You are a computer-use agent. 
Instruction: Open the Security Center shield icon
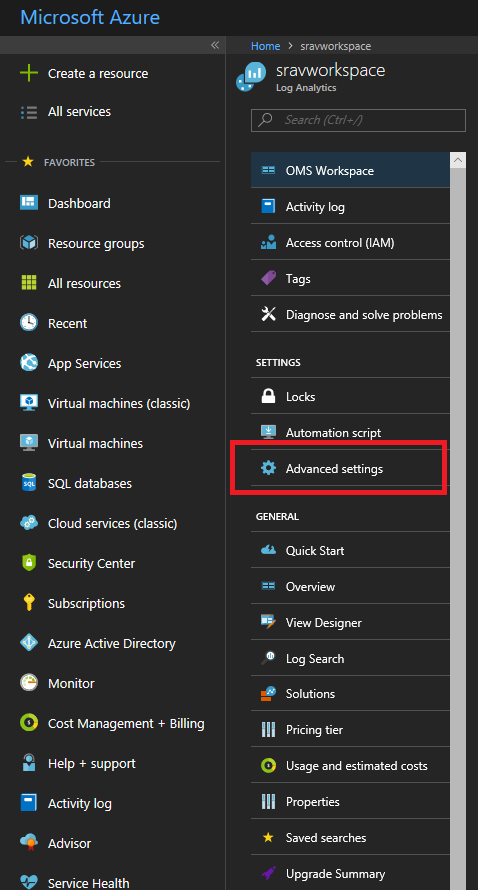pyautogui.click(x=28, y=563)
